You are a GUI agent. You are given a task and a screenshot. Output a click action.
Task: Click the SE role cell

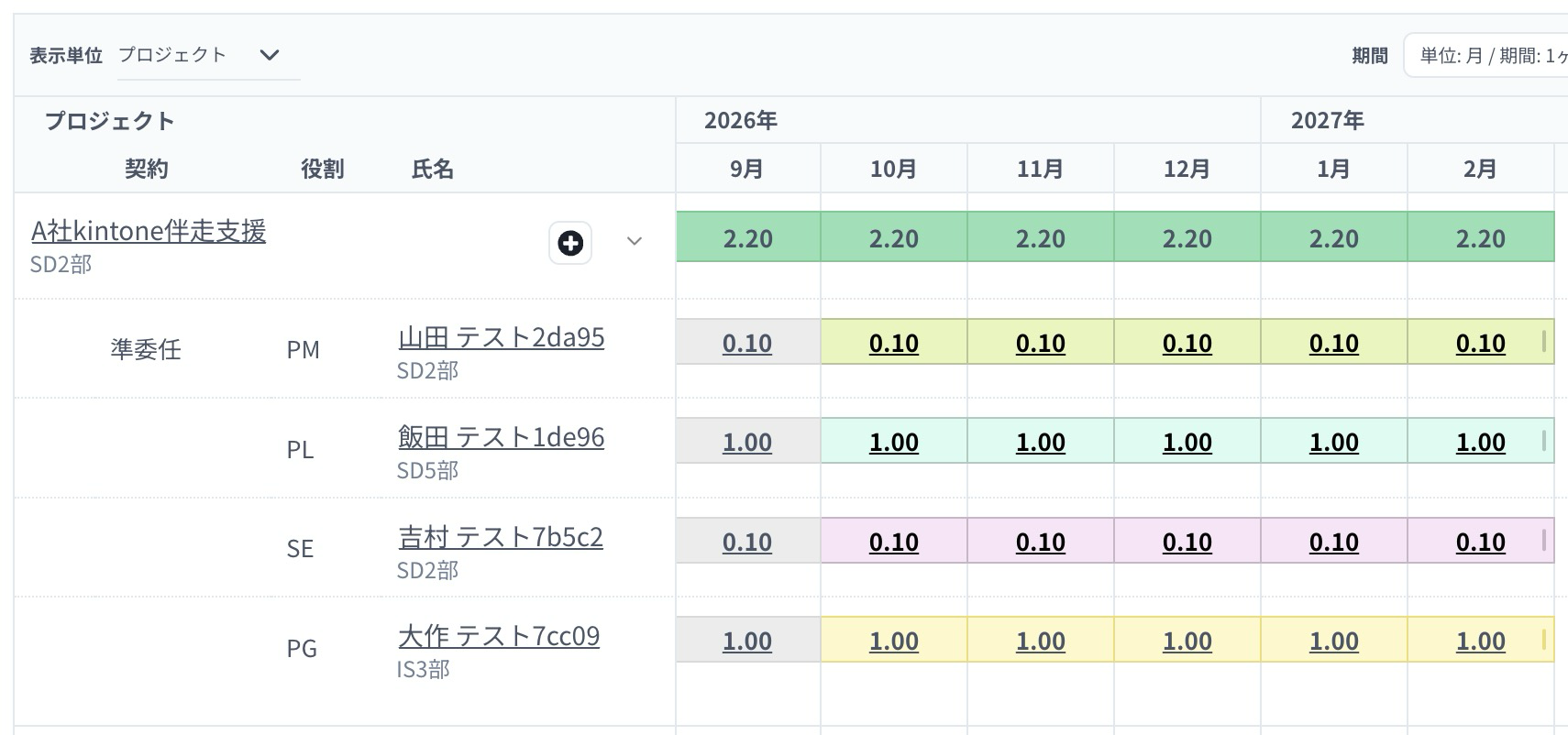[301, 548]
